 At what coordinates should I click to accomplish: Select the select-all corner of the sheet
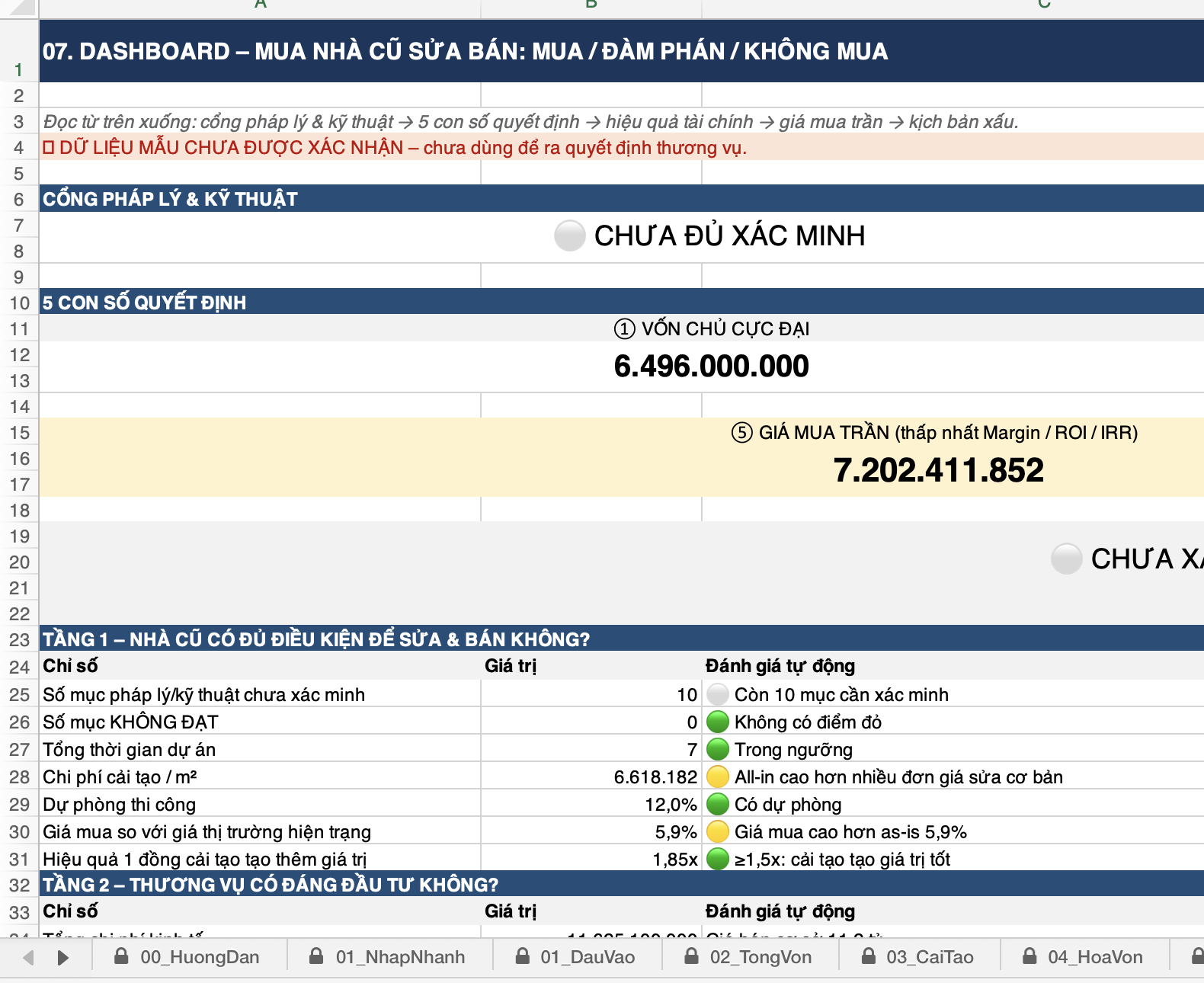19,8
